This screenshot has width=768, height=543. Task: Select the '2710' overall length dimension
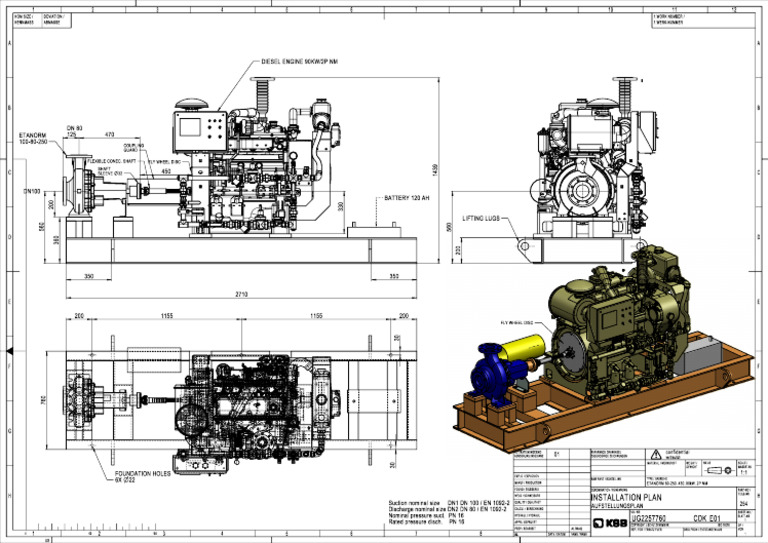241,294
